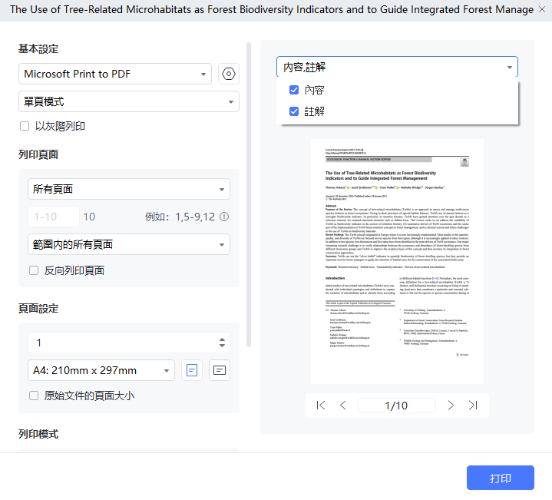This screenshot has height=500, width=552.
Task: Click the 列印頁面 section heading
Action: tap(38, 155)
